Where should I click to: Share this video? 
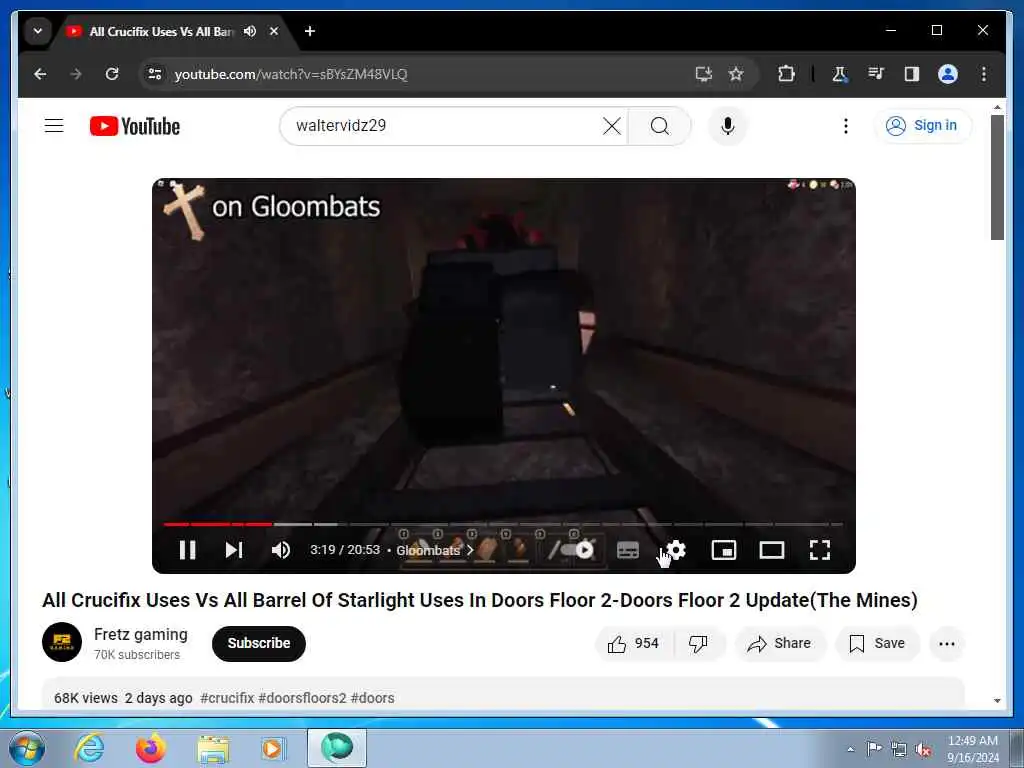[780, 643]
